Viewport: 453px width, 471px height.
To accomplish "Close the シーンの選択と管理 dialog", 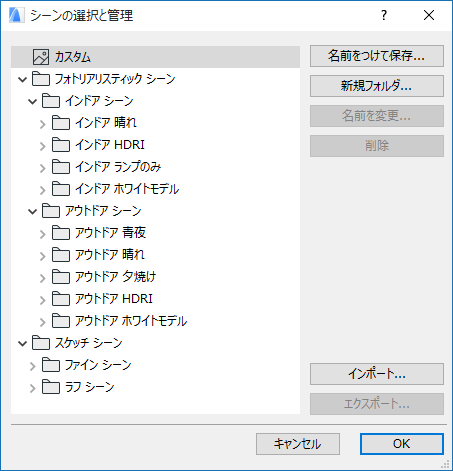I will click(x=429, y=15).
